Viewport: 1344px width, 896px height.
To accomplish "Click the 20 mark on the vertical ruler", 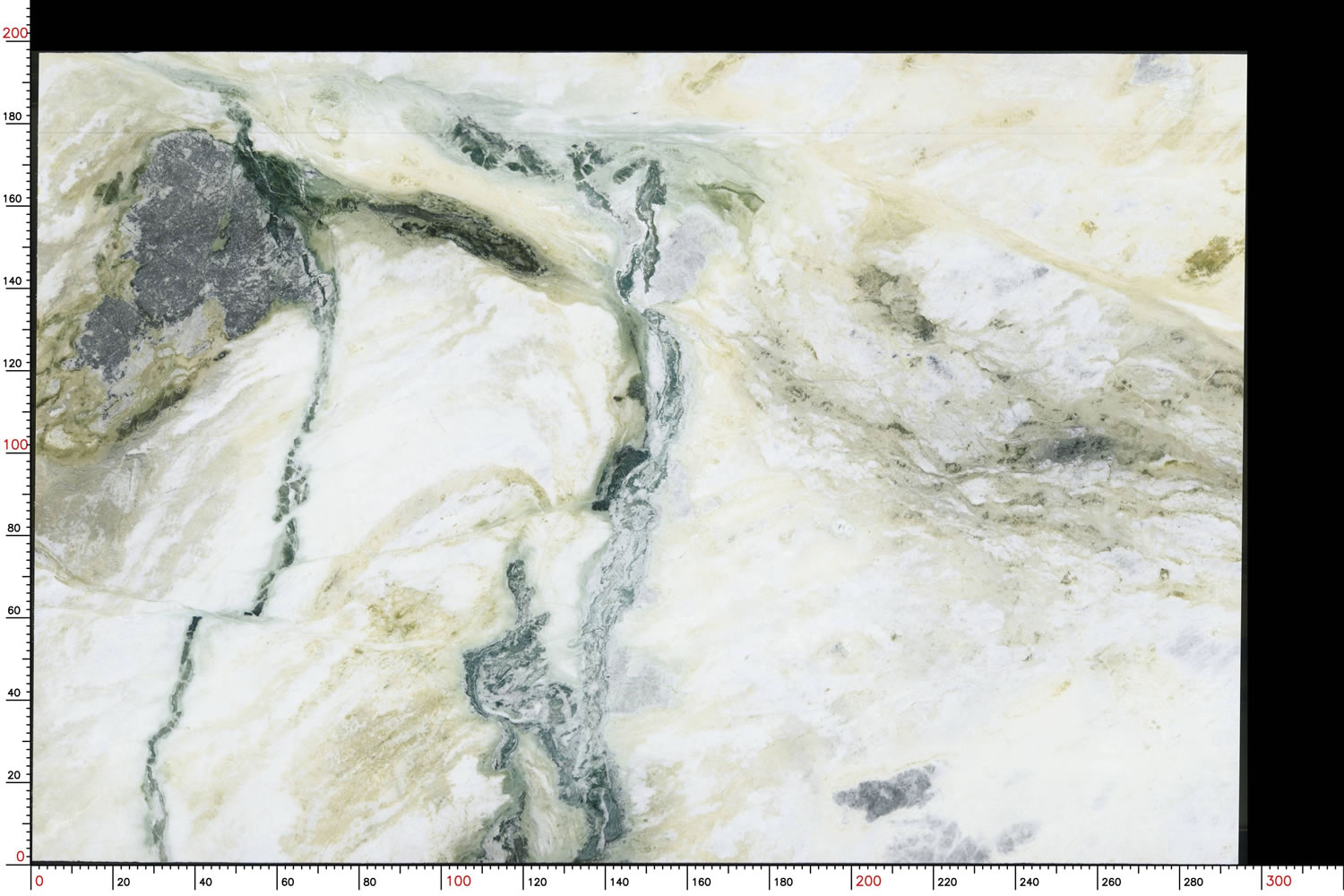I will tap(14, 776).
